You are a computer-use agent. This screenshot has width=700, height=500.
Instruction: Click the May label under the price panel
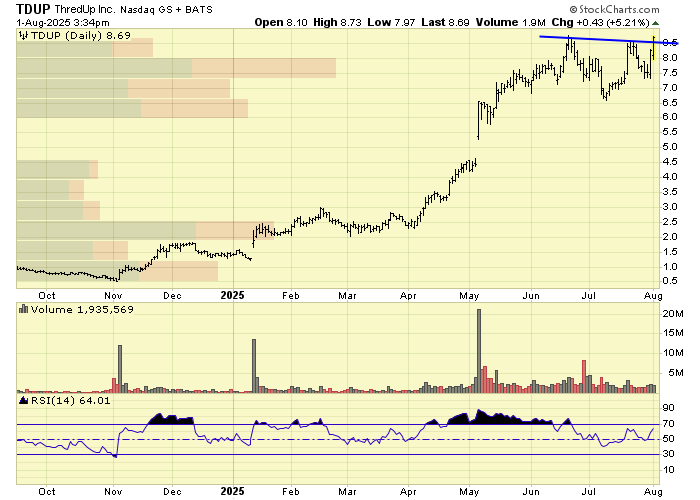click(x=469, y=296)
